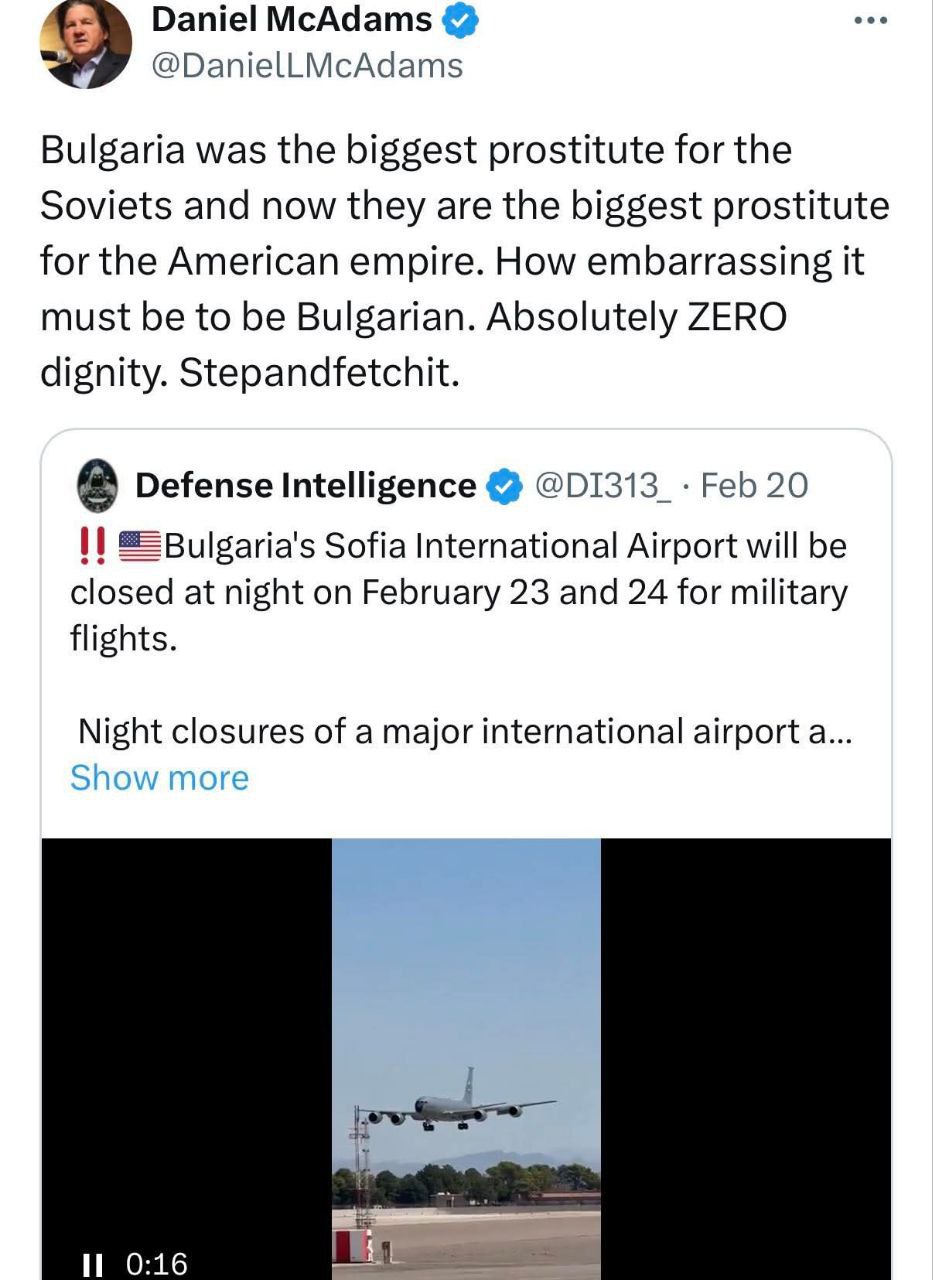Expand quoted post with Show more
Screen dimensions: 933x1280
pyautogui.click(x=159, y=777)
